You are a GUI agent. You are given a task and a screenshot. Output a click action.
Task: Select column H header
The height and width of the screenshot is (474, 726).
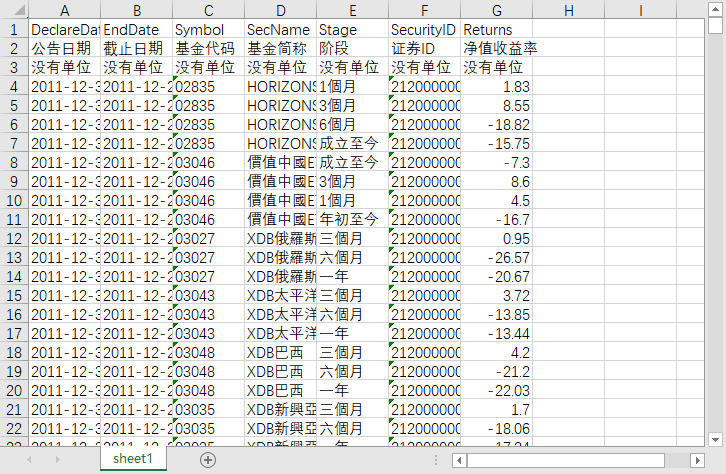click(569, 10)
